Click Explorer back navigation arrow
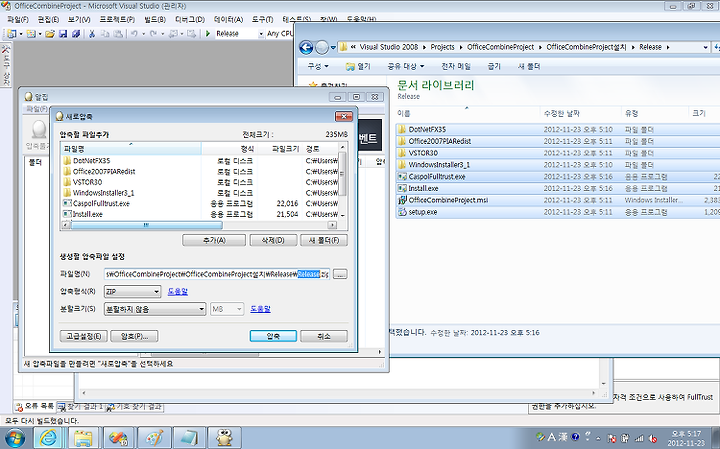The width and height of the screenshot is (720, 449). (x=306, y=47)
